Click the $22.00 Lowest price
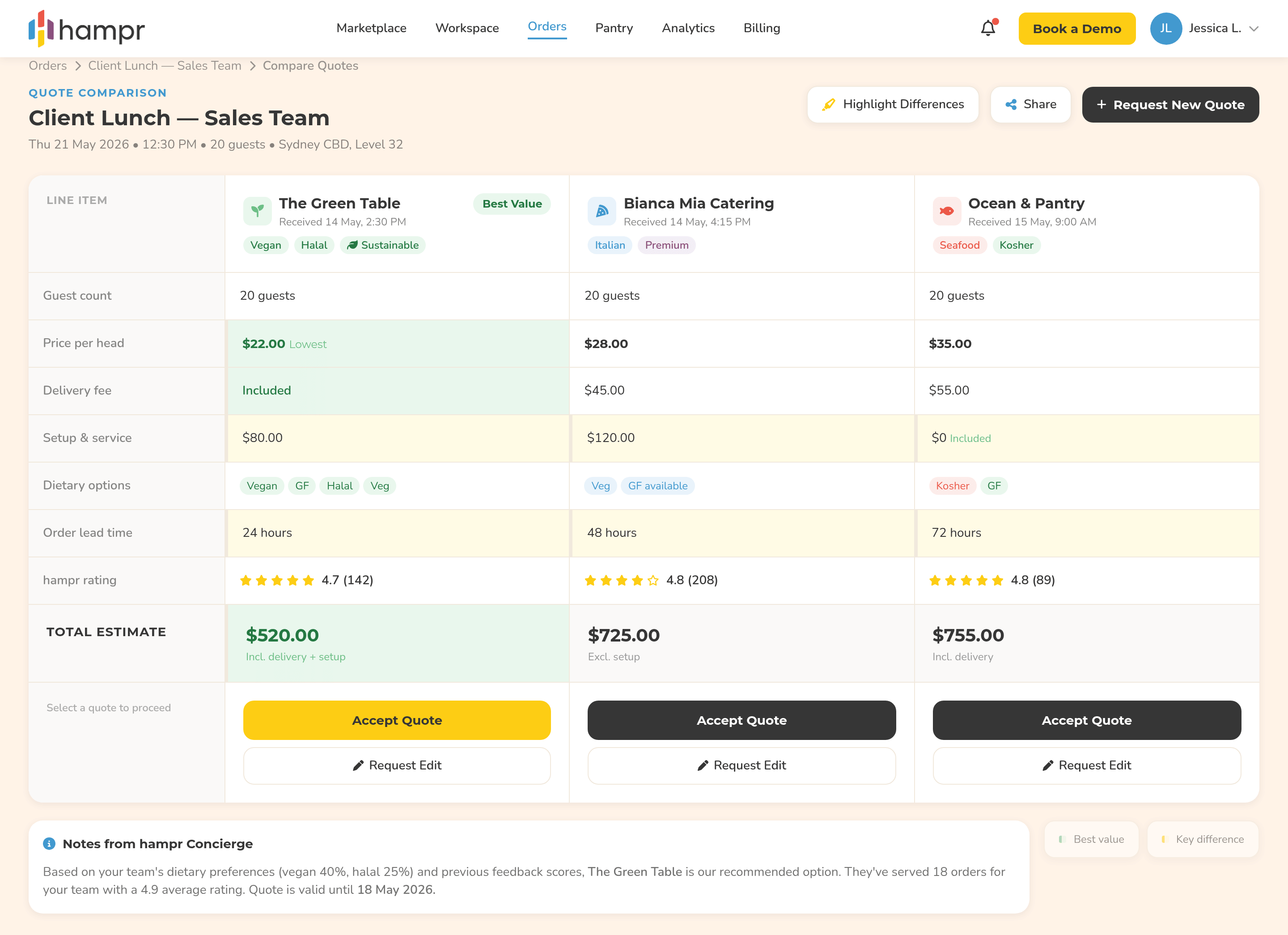 pyautogui.click(x=284, y=344)
